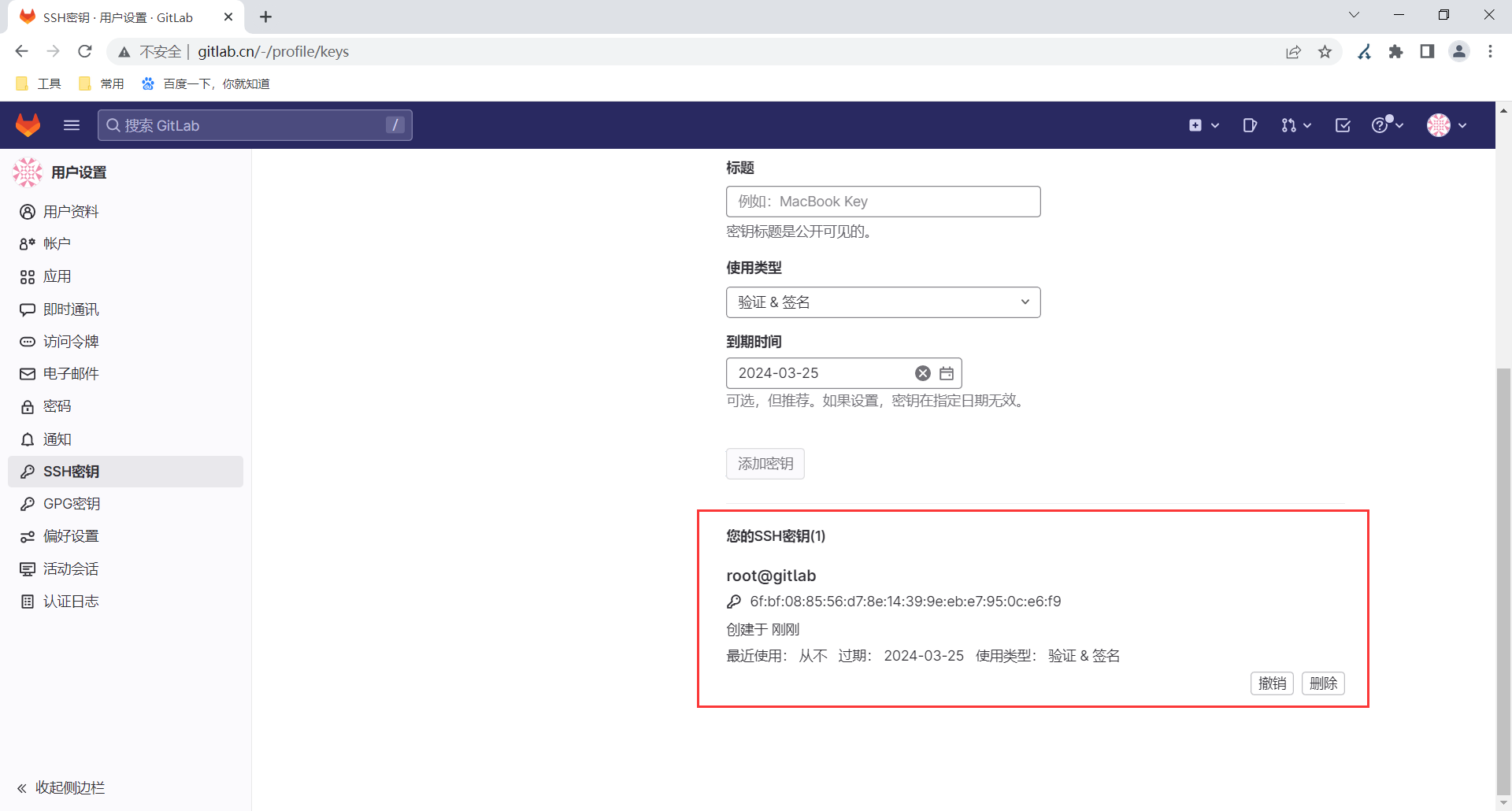
Task: Open the 工具 bookmarks folder
Action: (39, 83)
